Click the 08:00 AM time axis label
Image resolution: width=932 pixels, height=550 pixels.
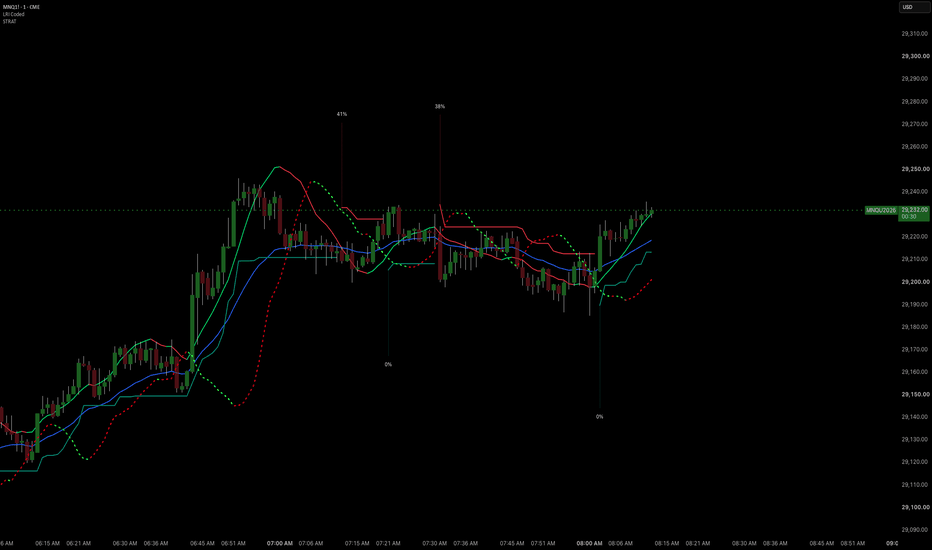[x=590, y=543]
